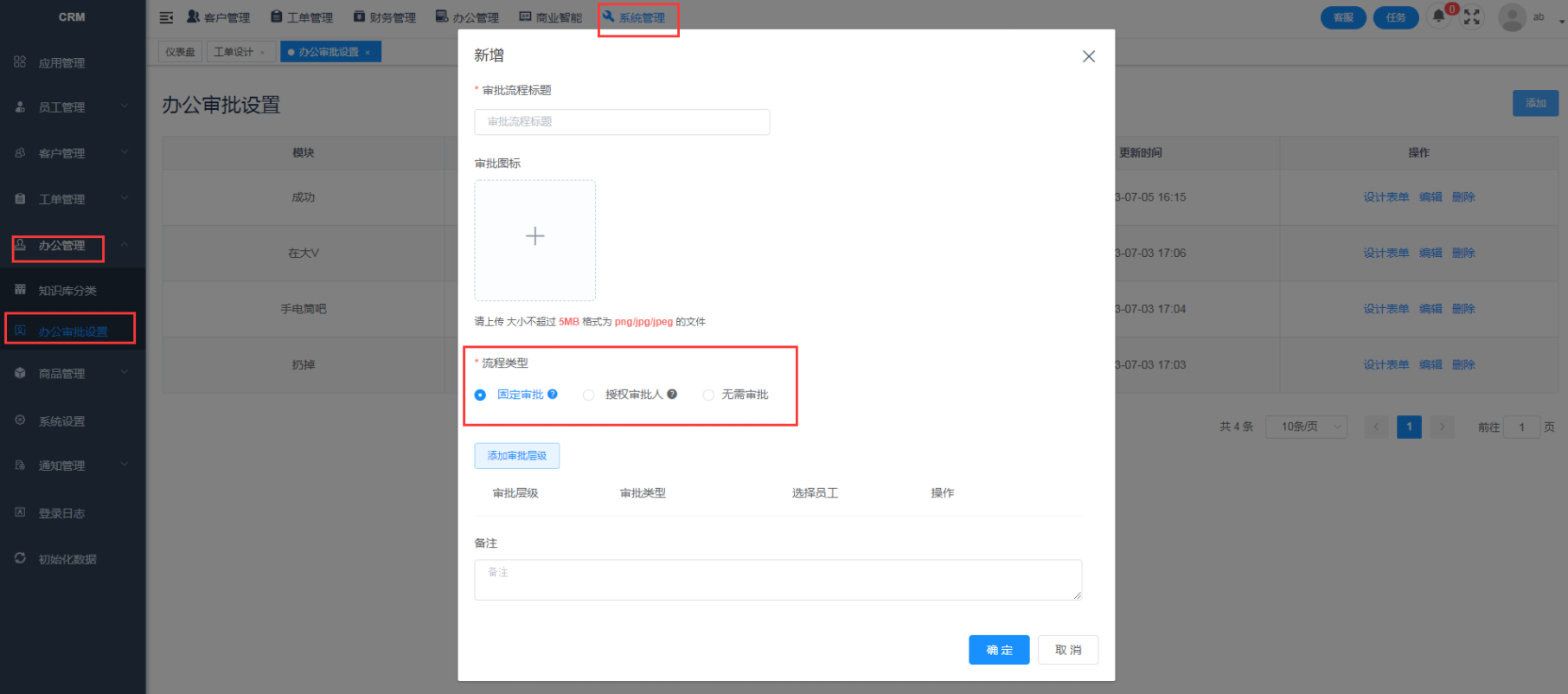Expand 员工管理 sidebar chevron
Image resolution: width=1568 pixels, height=694 pixels.
click(x=125, y=106)
